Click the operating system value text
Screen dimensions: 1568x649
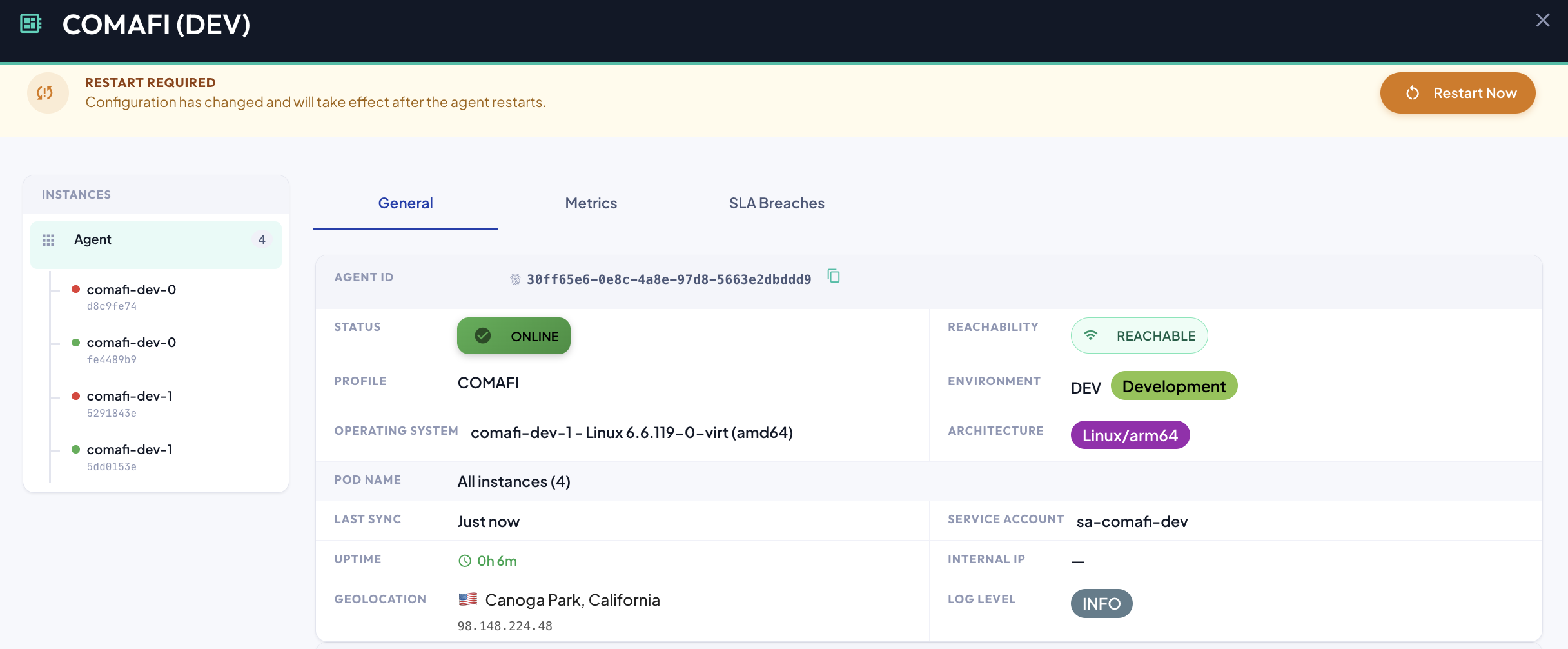click(x=632, y=432)
